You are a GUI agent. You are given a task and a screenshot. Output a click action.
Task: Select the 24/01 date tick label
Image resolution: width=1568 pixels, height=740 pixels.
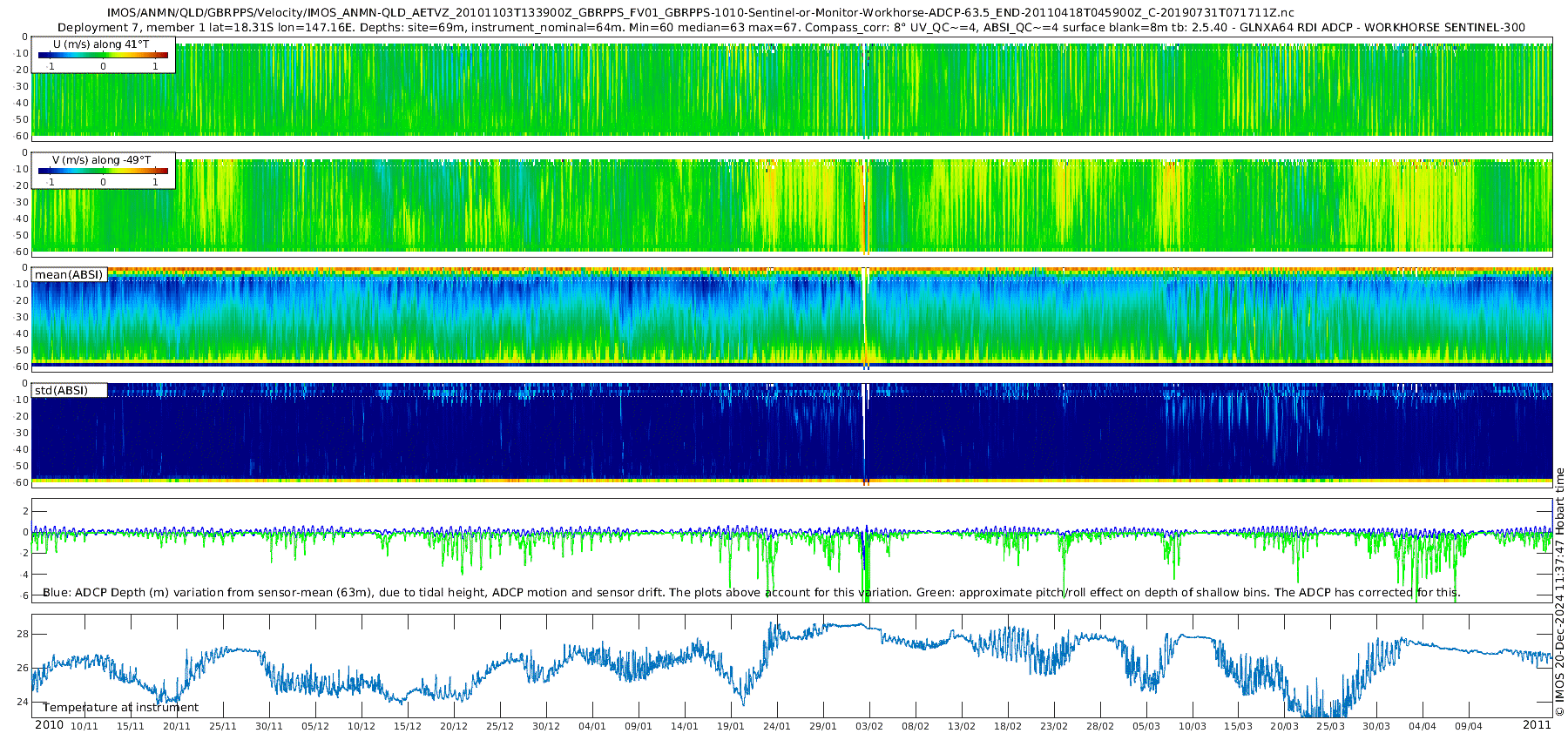coord(776,726)
